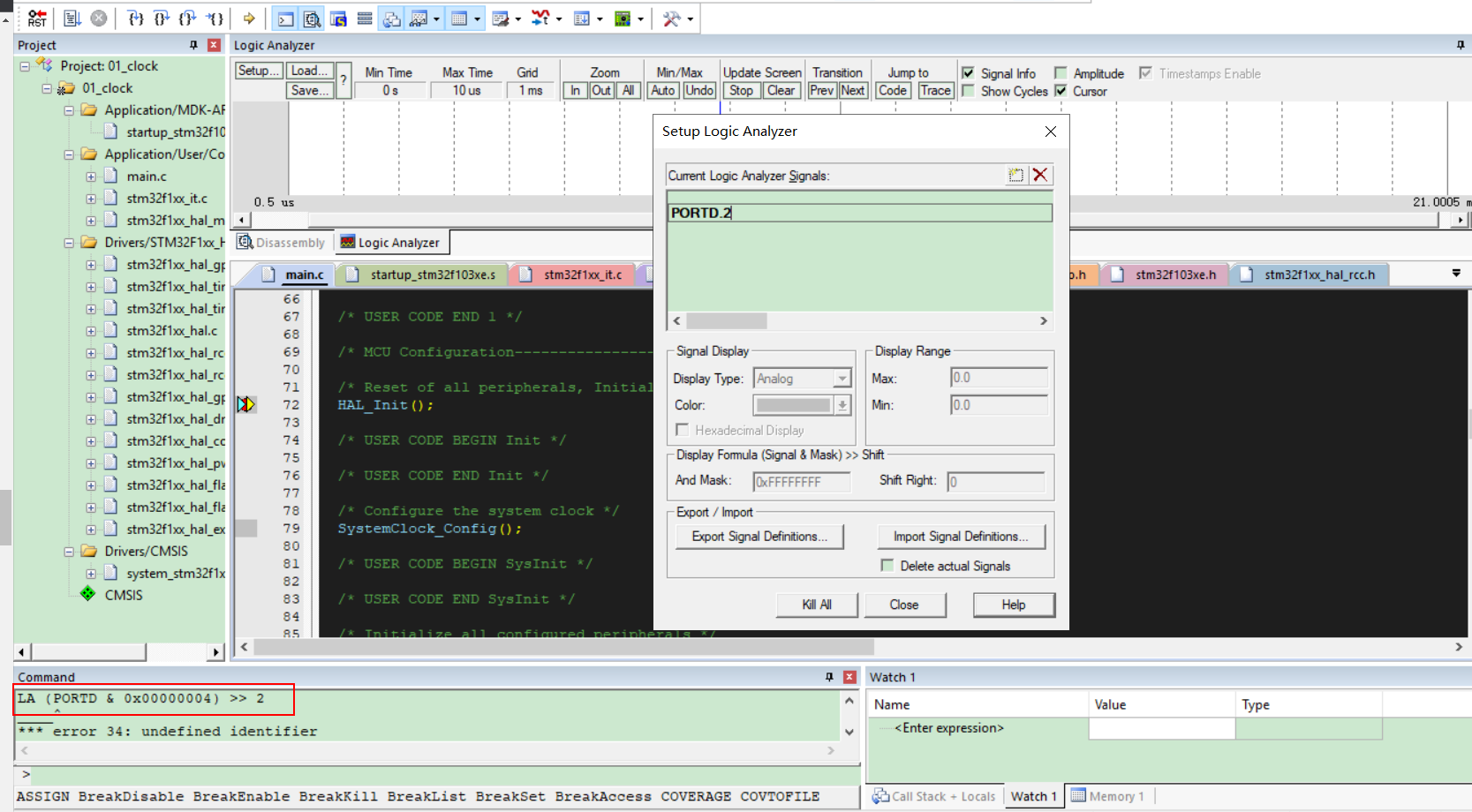Check the Amplitude checkbox
1472x812 pixels.
(1059, 73)
